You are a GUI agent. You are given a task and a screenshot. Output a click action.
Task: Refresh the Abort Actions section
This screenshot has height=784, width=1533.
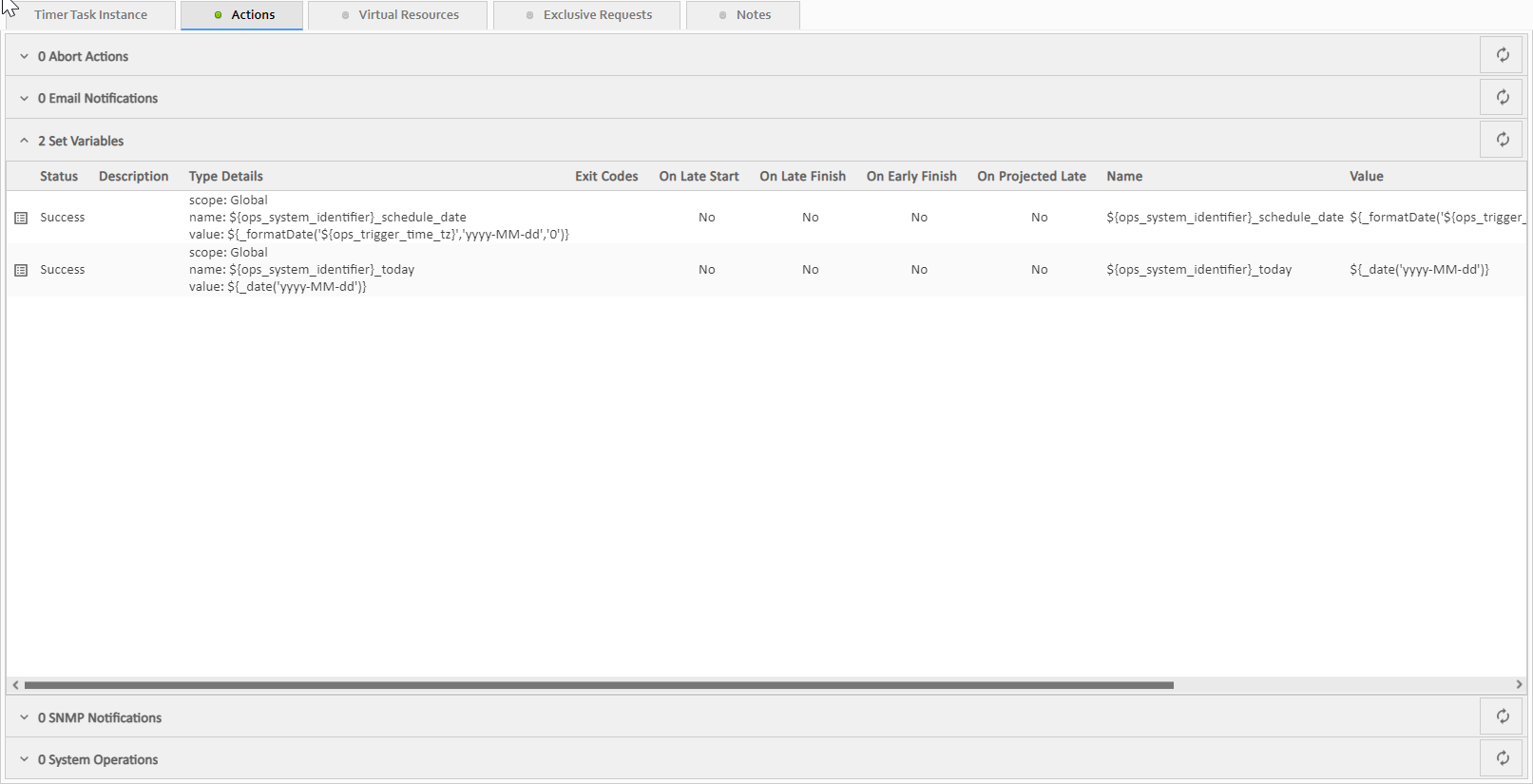(1502, 55)
